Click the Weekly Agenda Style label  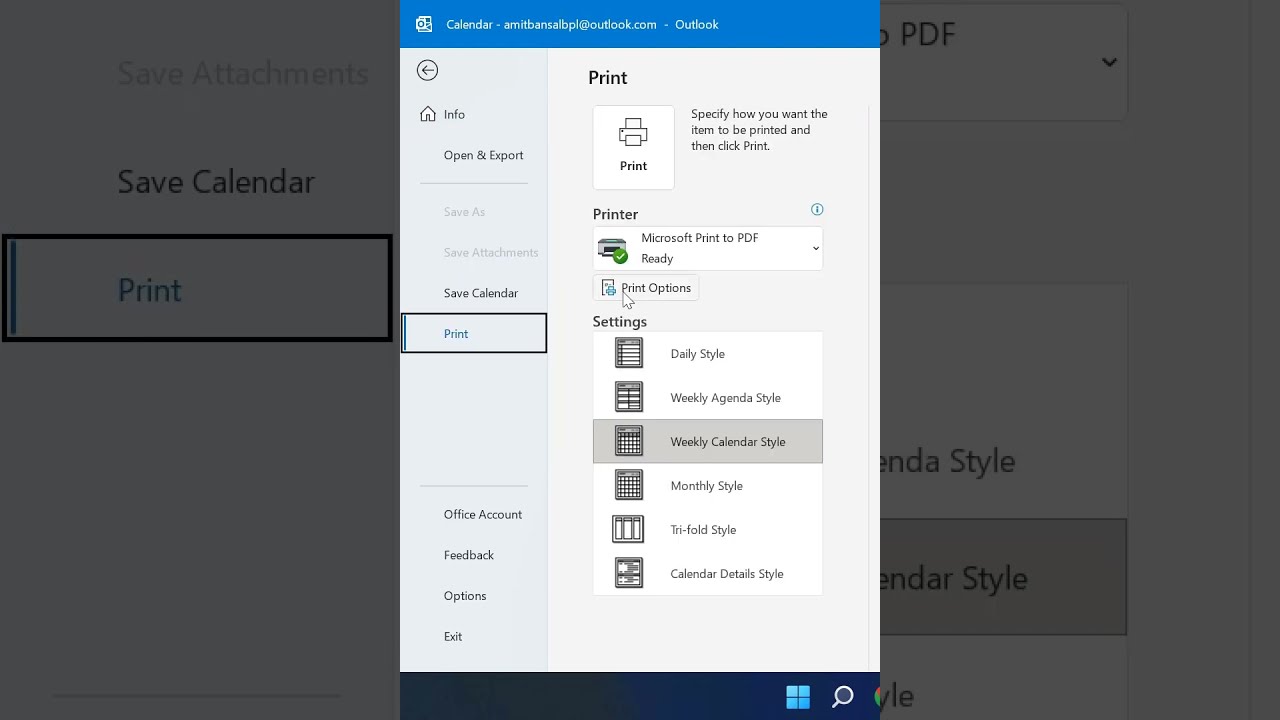[x=726, y=398]
